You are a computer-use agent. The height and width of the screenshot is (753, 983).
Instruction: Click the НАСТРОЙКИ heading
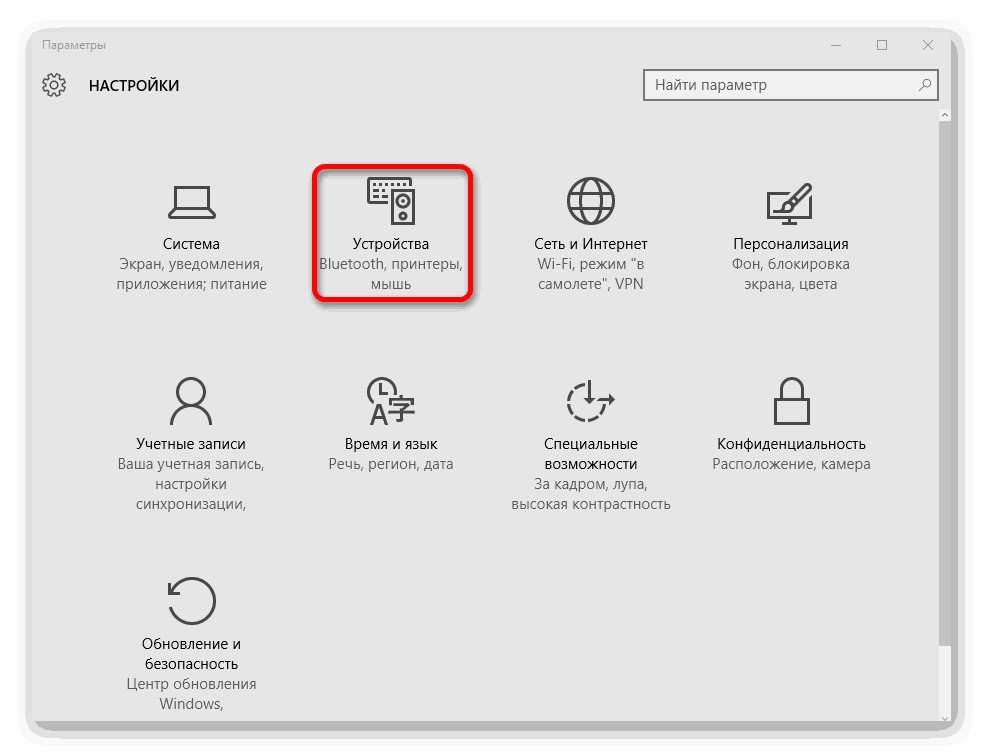point(134,85)
